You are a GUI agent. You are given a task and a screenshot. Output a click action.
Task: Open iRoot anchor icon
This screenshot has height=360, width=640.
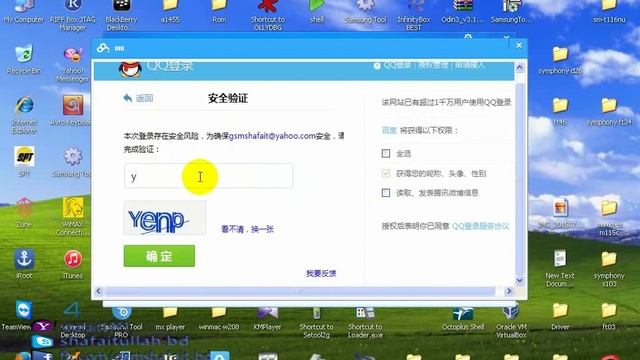(x=24, y=264)
